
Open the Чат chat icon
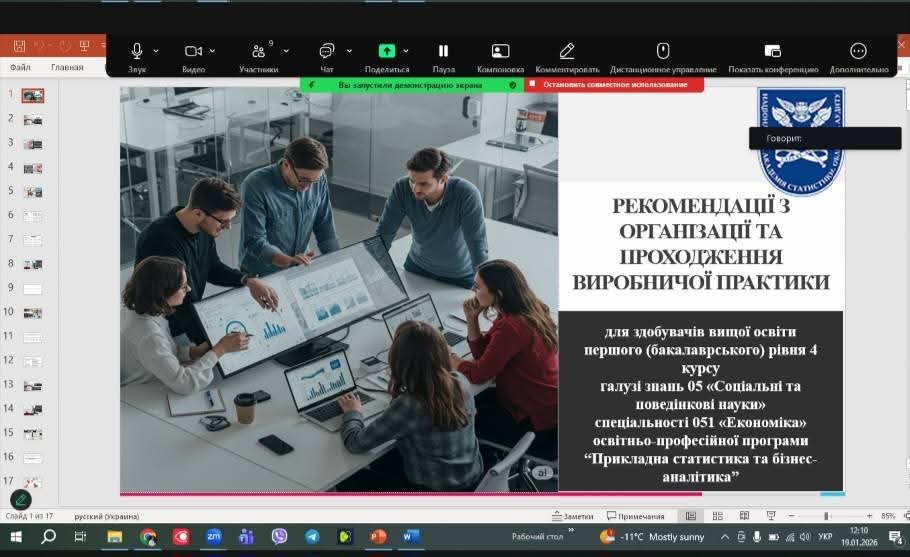coord(326,51)
